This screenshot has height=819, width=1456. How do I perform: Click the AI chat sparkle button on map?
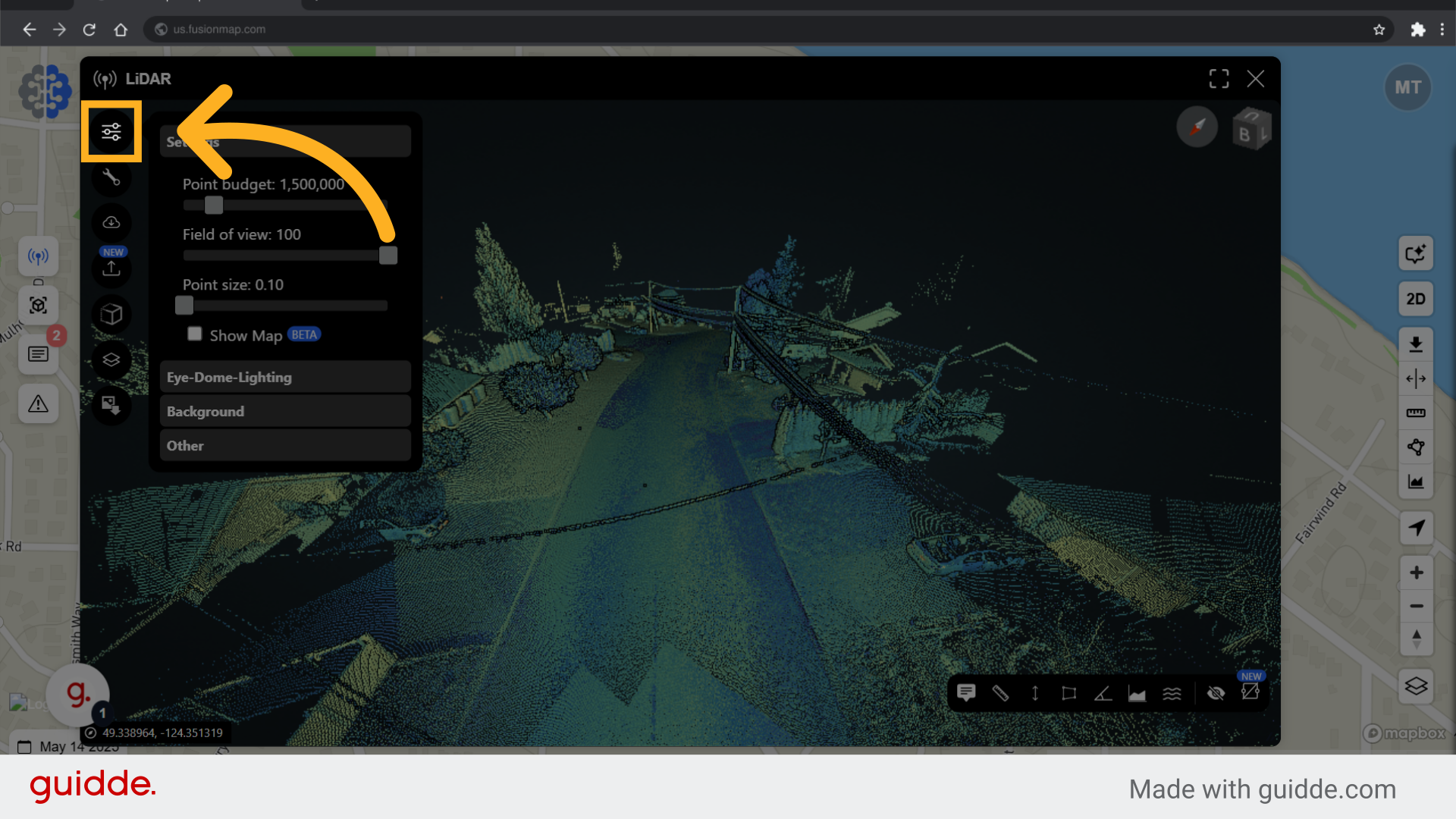click(1416, 253)
